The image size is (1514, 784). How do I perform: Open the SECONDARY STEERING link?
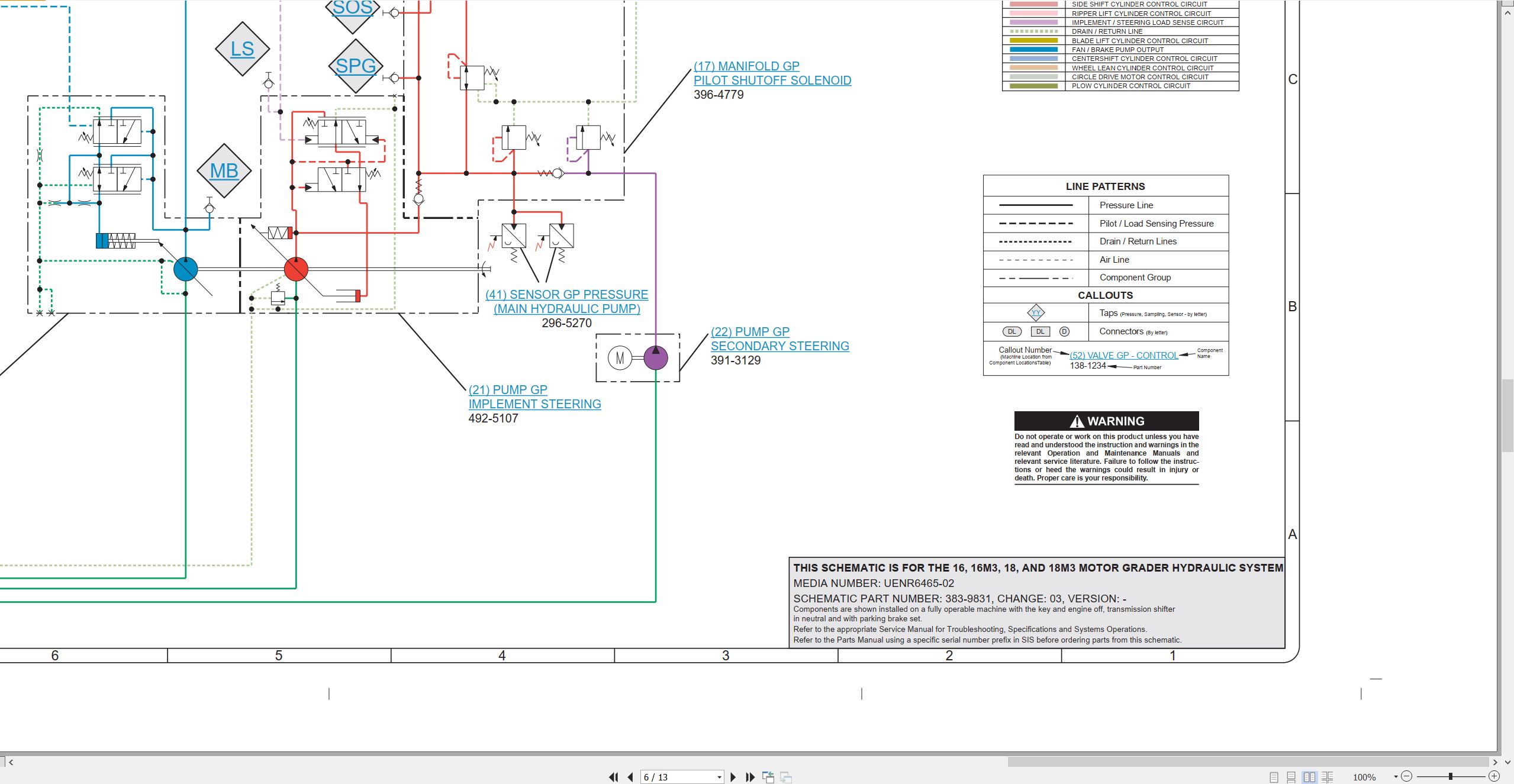click(x=780, y=346)
